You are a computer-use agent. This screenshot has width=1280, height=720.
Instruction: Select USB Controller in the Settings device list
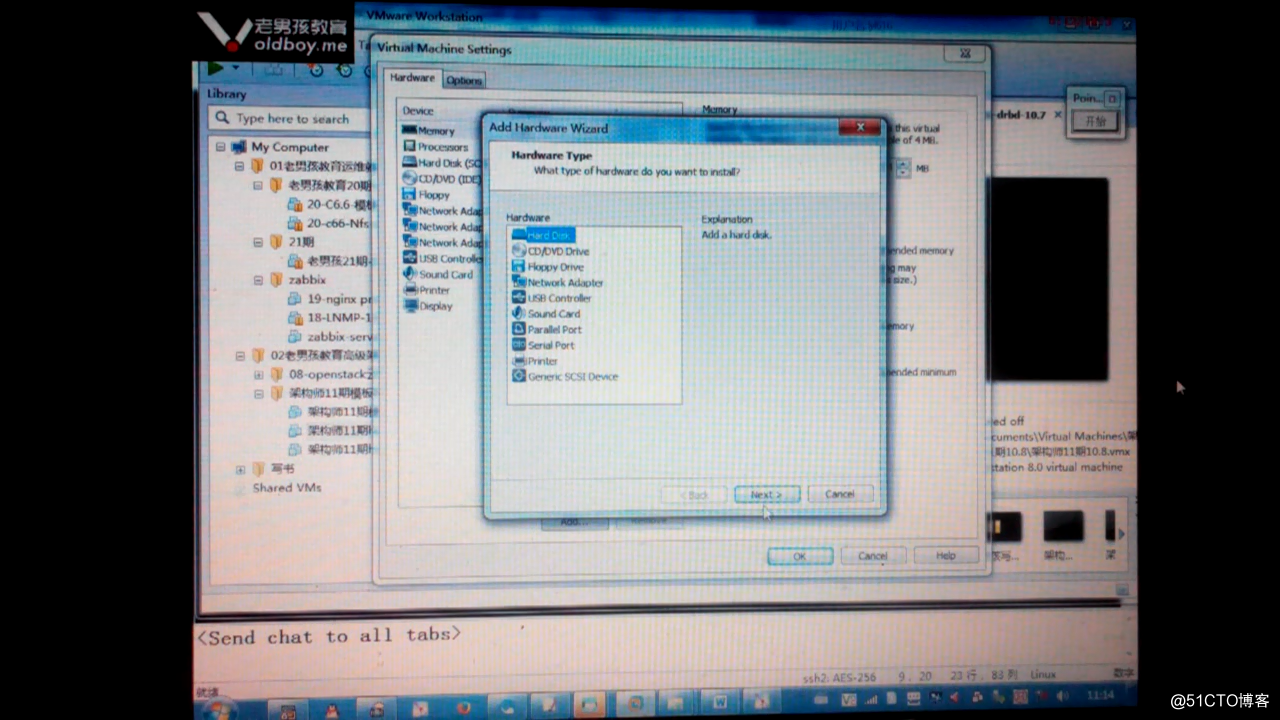tap(442, 259)
